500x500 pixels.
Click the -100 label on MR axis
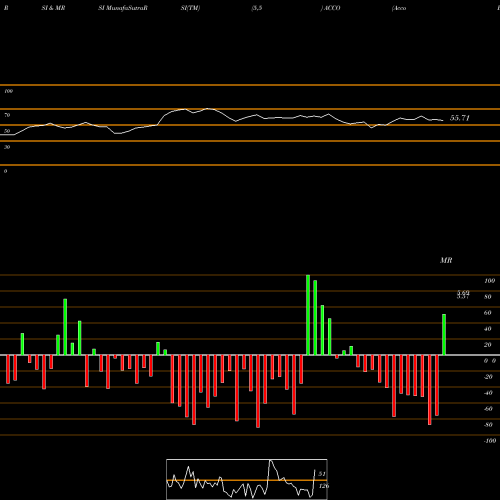pos(490,441)
